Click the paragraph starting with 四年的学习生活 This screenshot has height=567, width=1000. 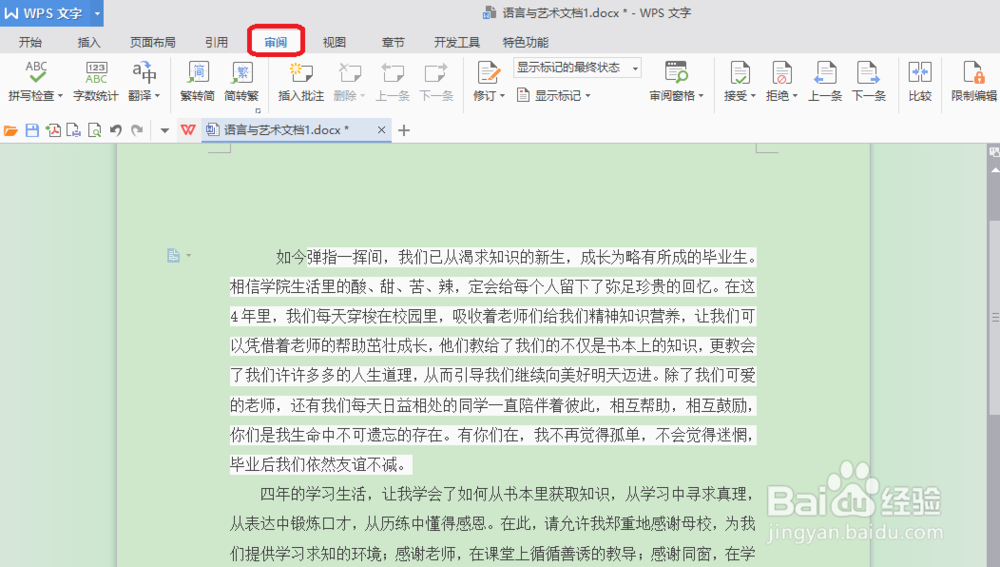pos(492,524)
